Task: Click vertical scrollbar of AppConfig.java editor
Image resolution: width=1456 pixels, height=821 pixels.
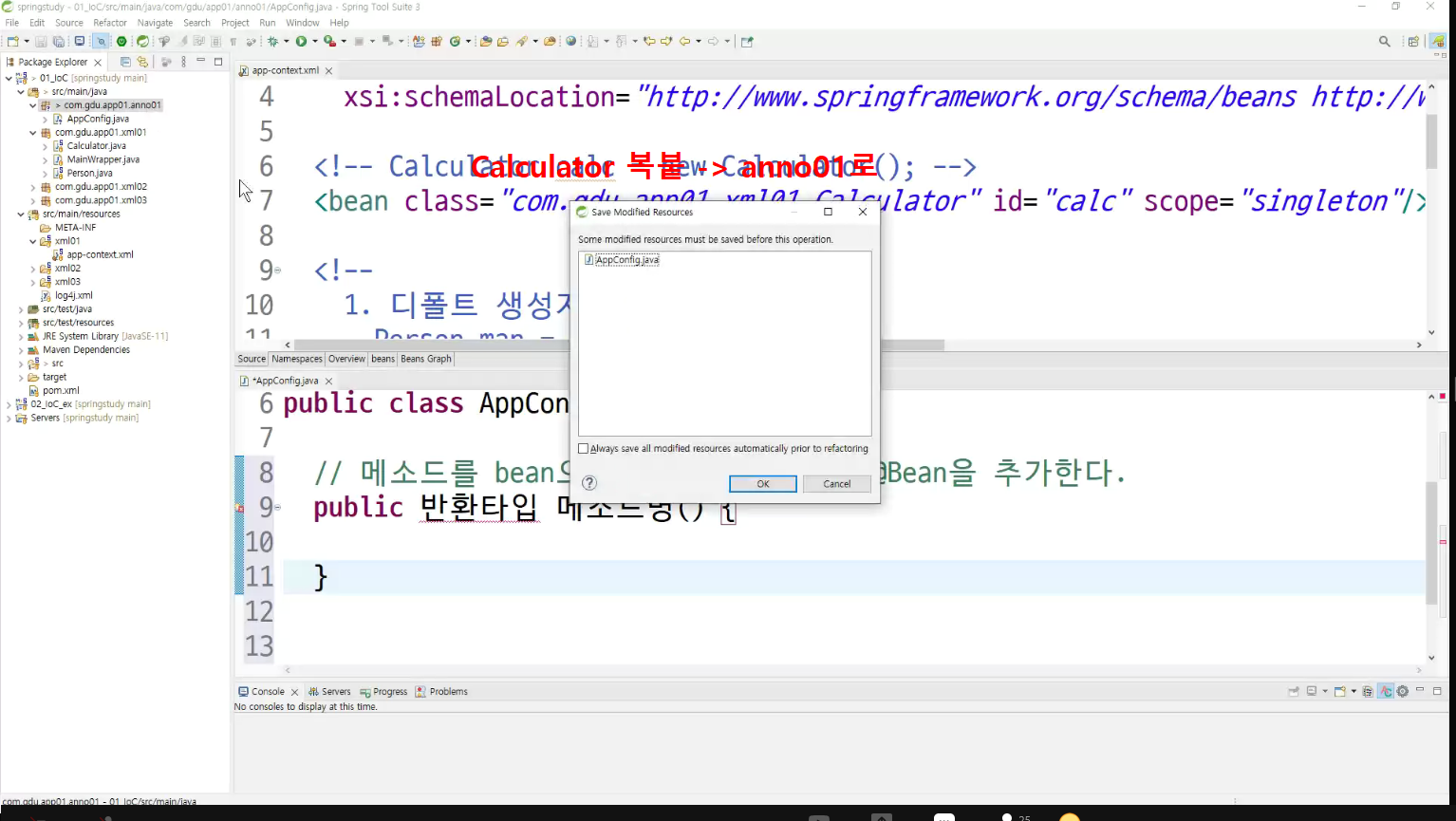Action: [x=1431, y=543]
